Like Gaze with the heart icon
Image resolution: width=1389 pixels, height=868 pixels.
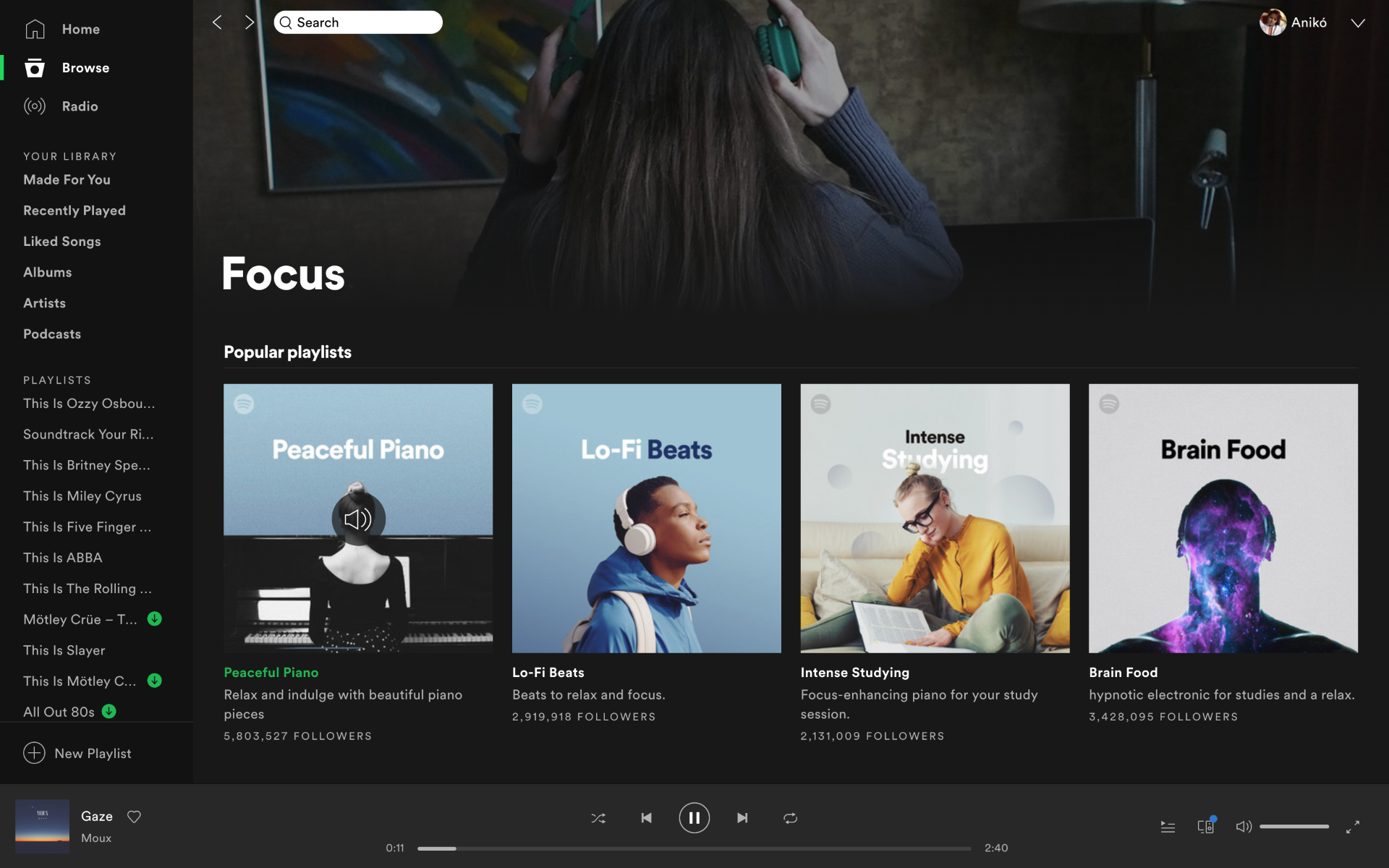[x=134, y=817]
